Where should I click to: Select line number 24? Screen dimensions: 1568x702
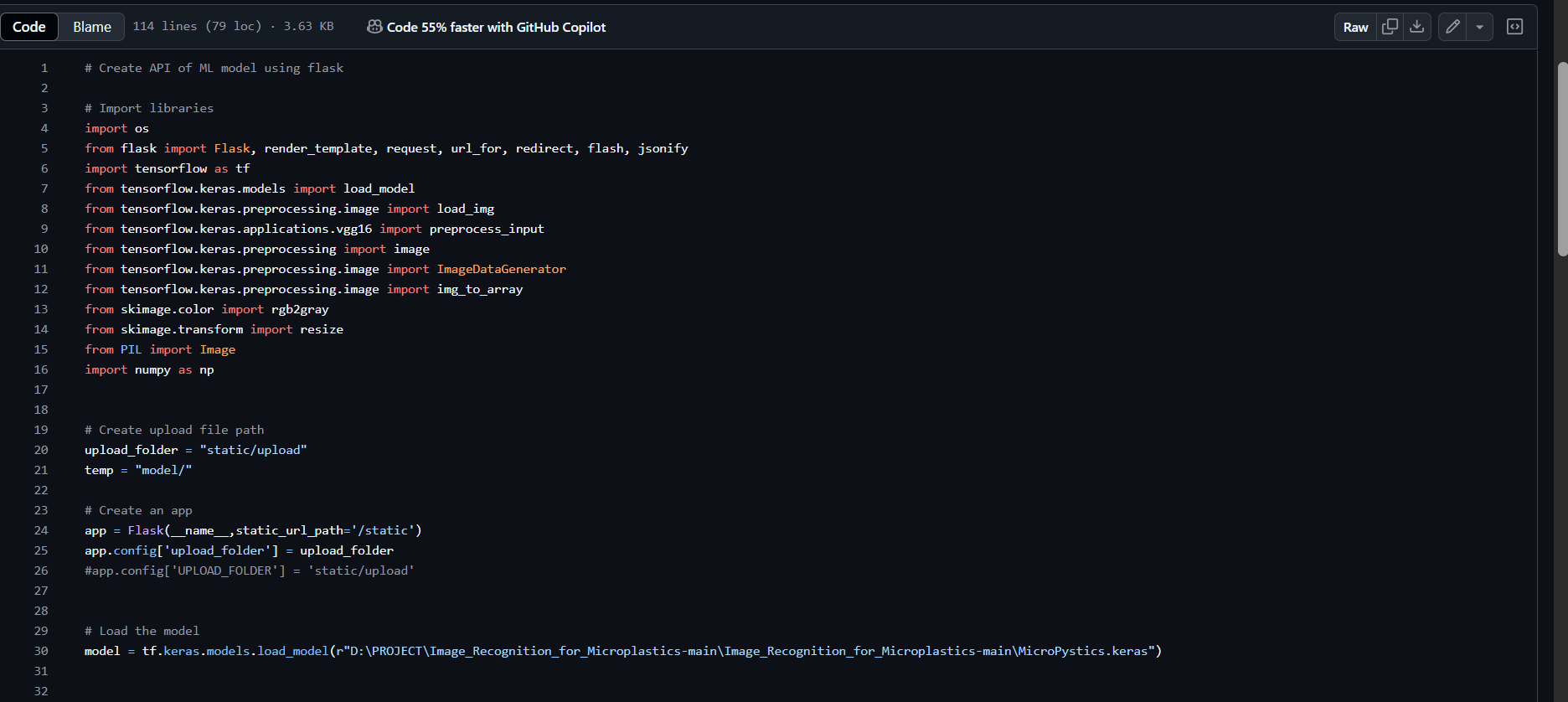pos(41,530)
